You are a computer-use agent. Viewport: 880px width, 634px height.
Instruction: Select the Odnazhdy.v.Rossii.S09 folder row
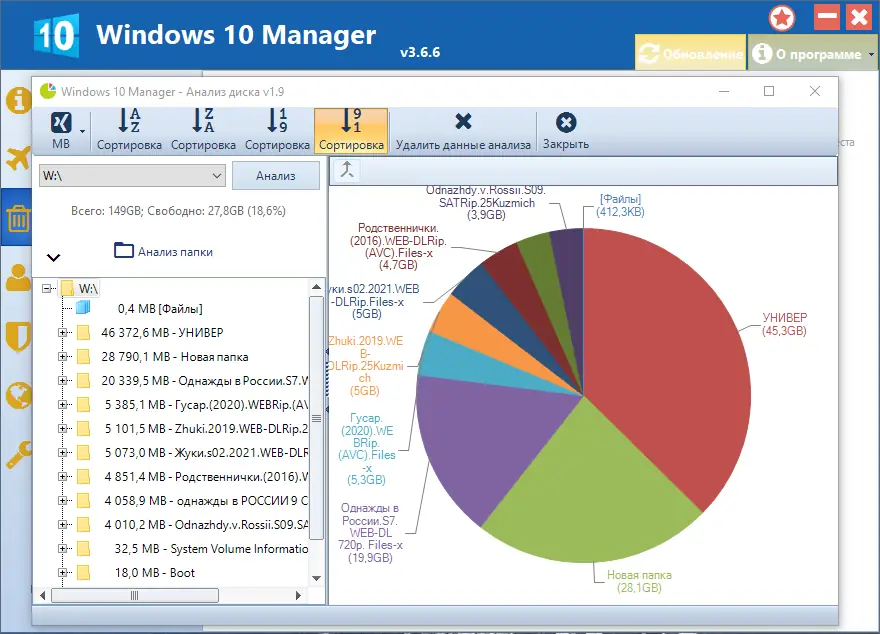point(206,525)
